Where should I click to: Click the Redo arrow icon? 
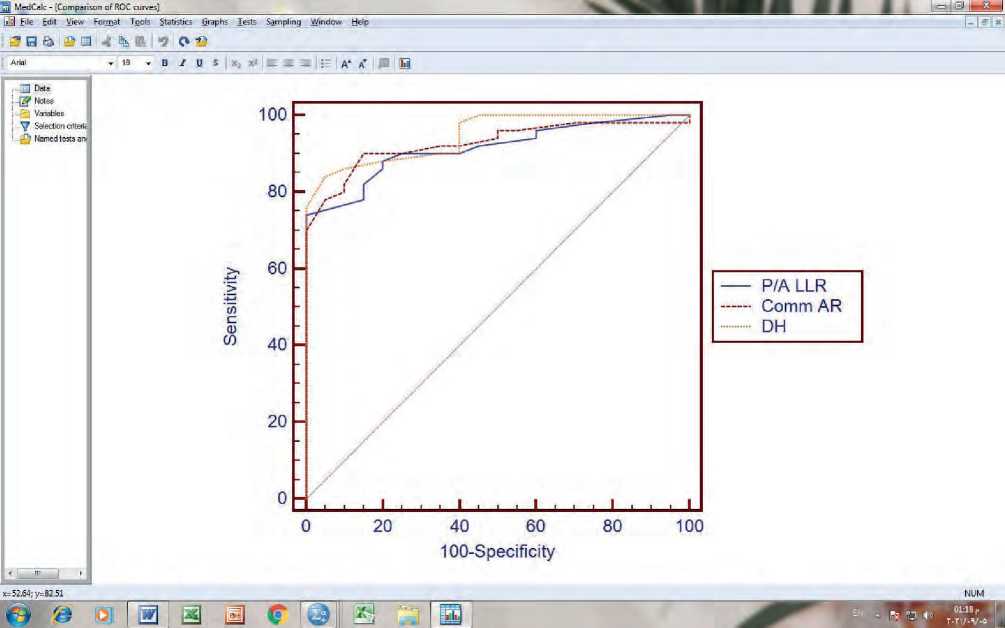tap(183, 42)
